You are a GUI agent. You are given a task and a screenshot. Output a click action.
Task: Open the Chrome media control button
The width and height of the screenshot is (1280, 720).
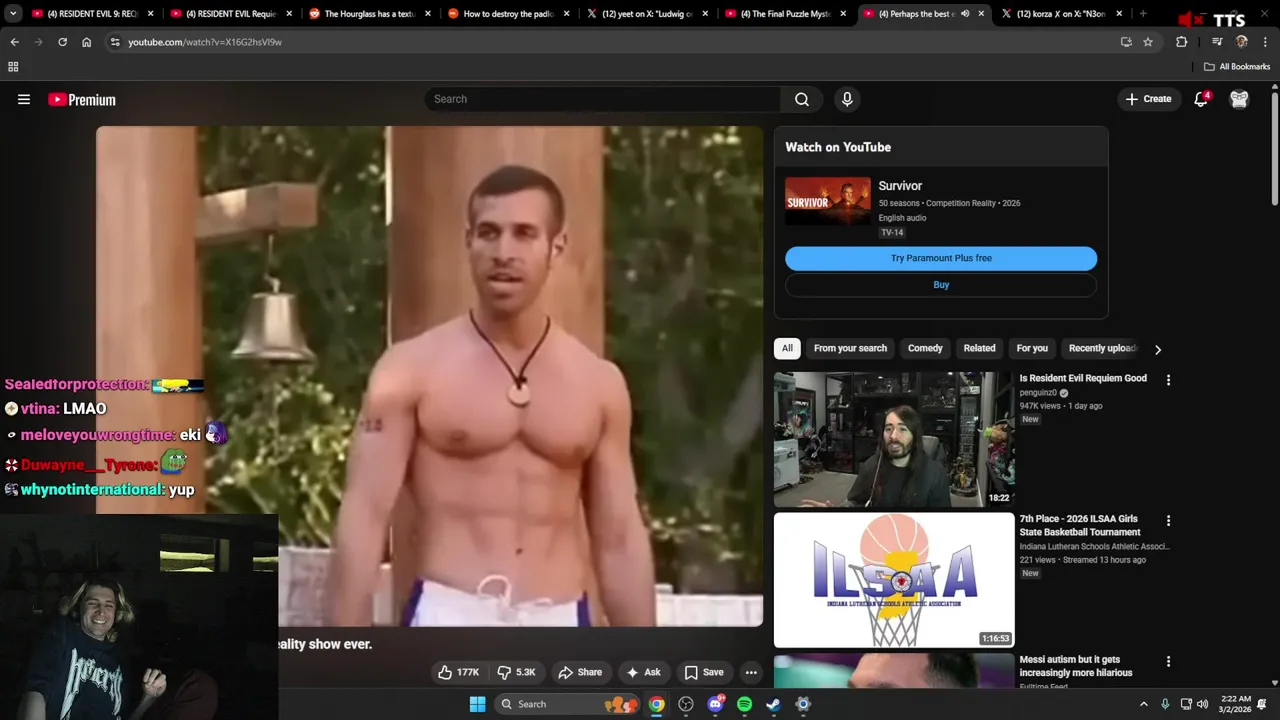click(1217, 42)
